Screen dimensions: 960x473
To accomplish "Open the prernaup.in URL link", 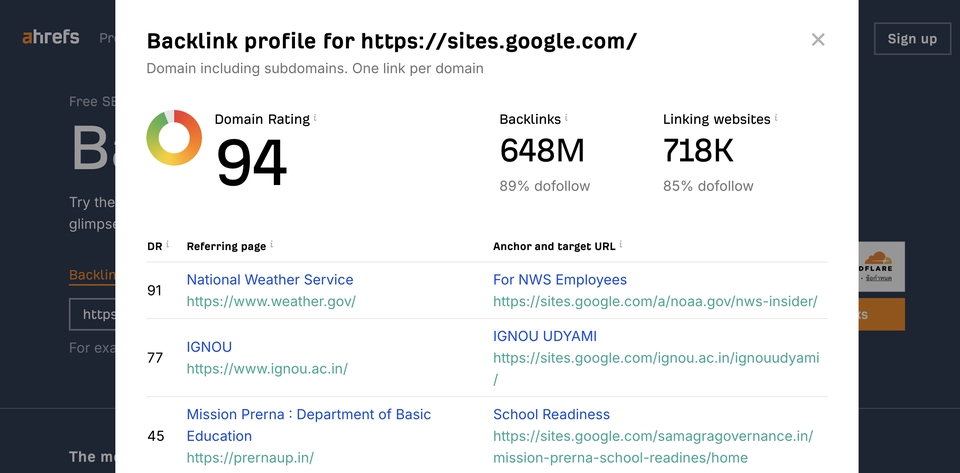I will click(x=250, y=458).
